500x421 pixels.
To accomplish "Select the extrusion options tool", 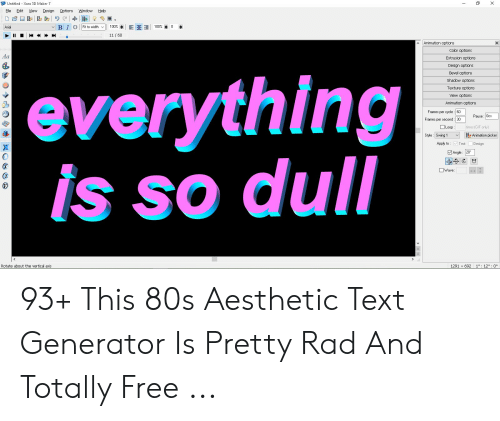I will [6, 75].
